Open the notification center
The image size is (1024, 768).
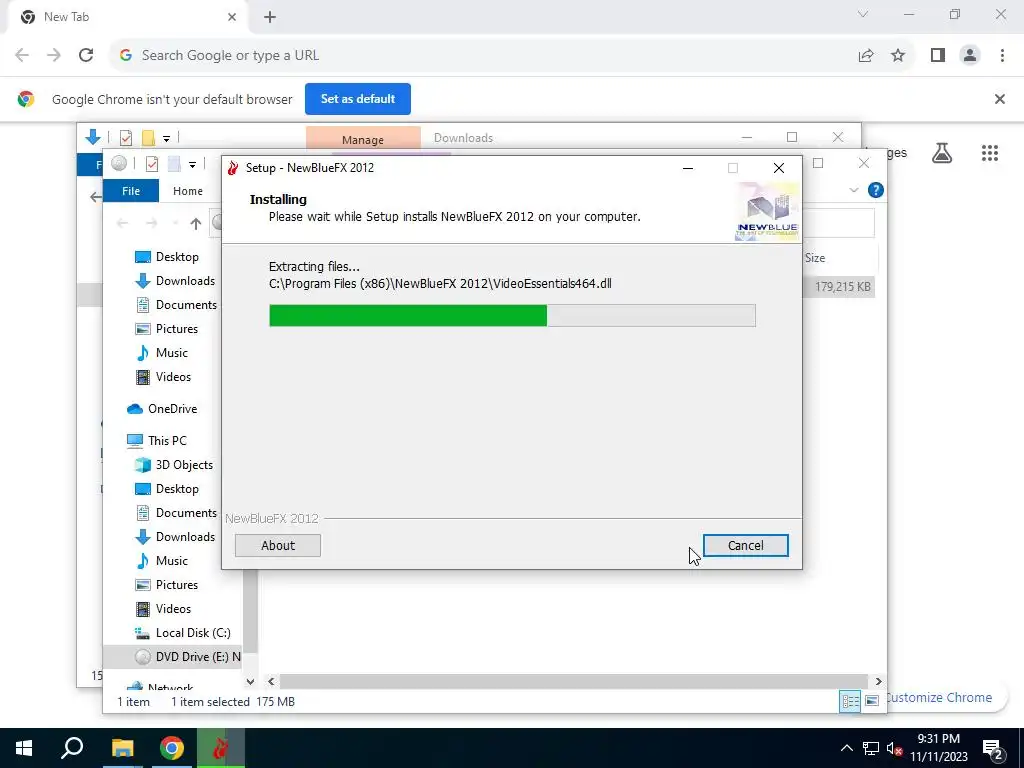coord(993,748)
